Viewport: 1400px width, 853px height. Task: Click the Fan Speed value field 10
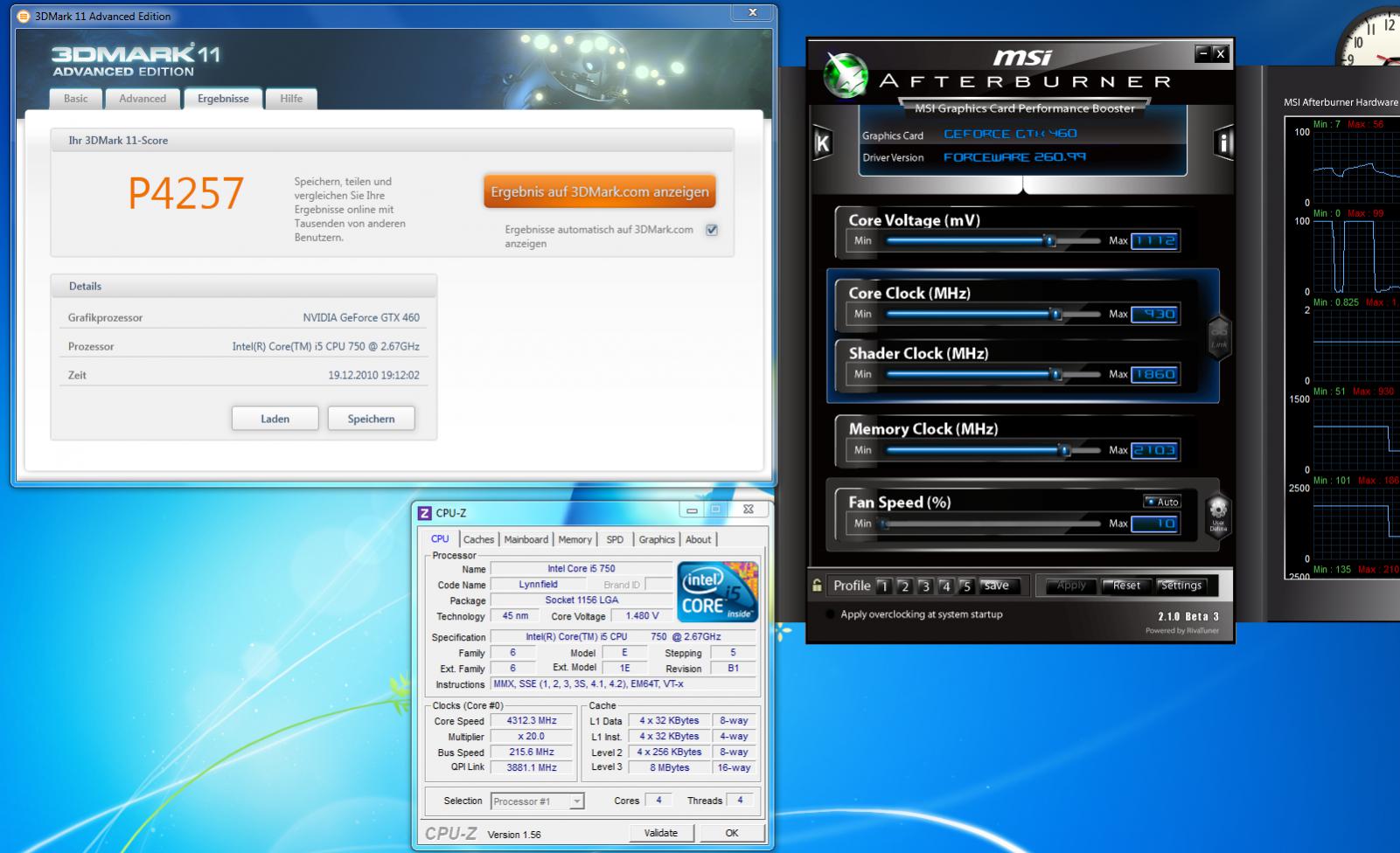point(1154,524)
